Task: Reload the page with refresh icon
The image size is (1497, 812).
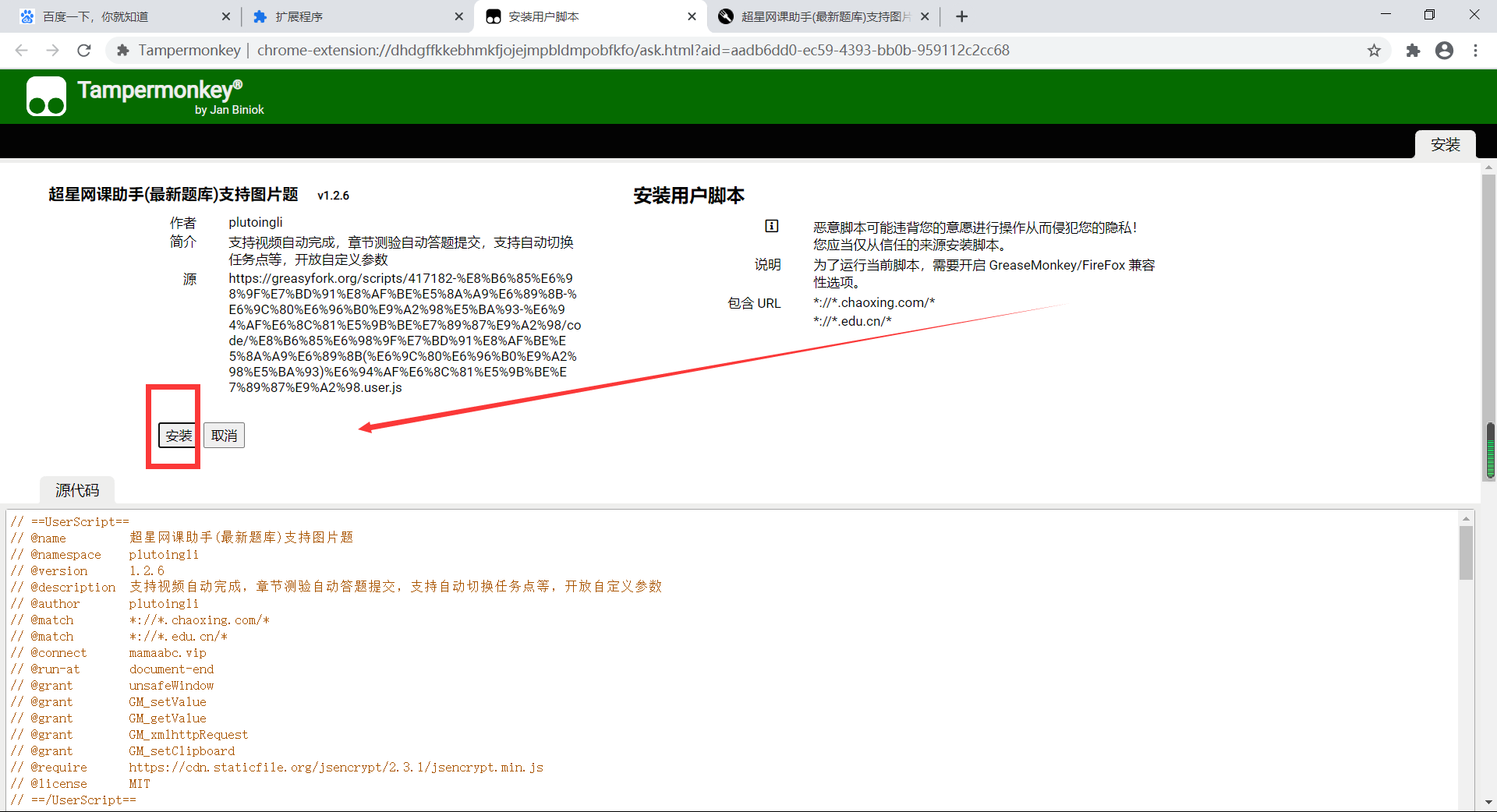Action: [x=83, y=50]
